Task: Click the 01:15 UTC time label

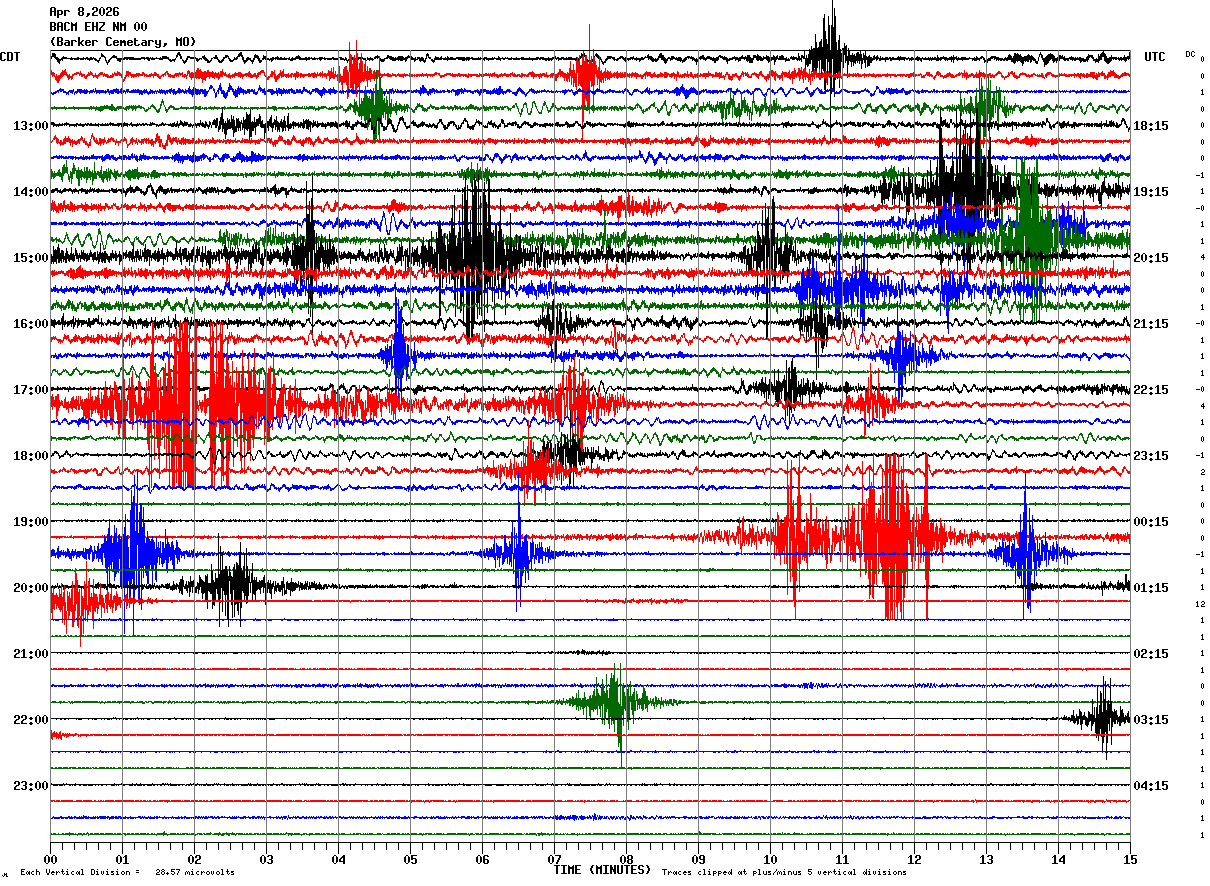Action: click(x=1151, y=588)
